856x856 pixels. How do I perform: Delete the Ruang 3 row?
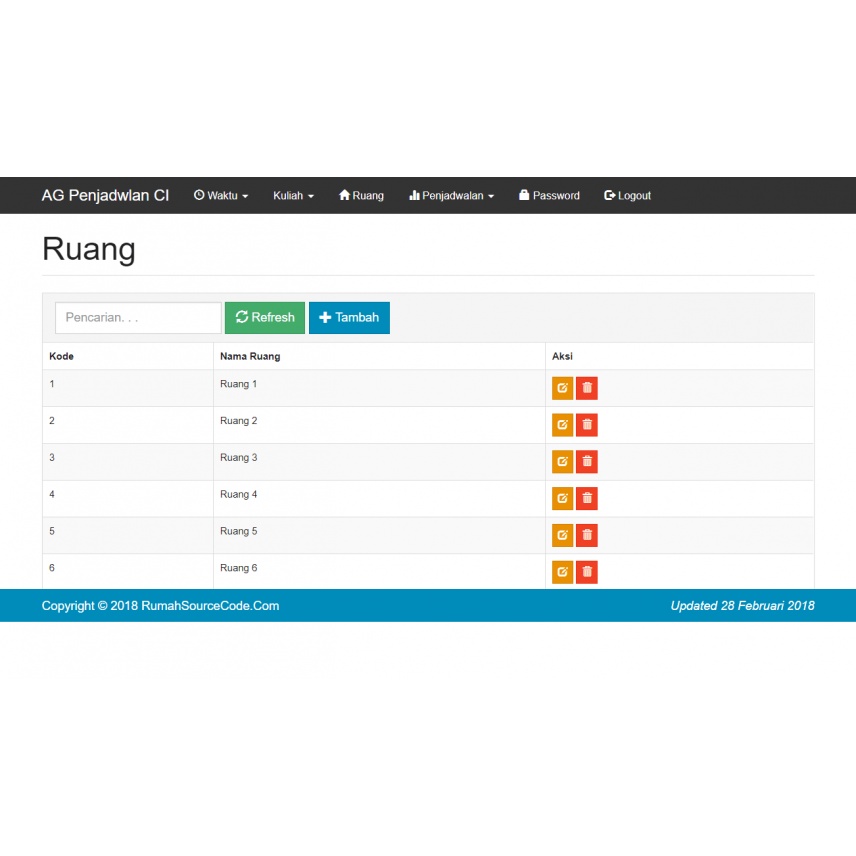pos(587,462)
